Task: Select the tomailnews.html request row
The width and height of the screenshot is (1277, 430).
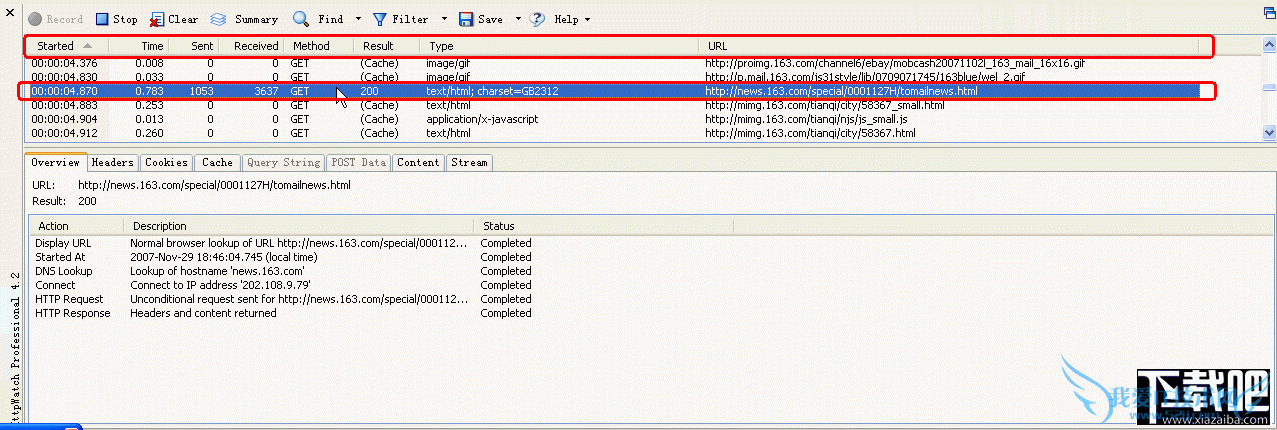Action: pyautogui.click(x=644, y=91)
